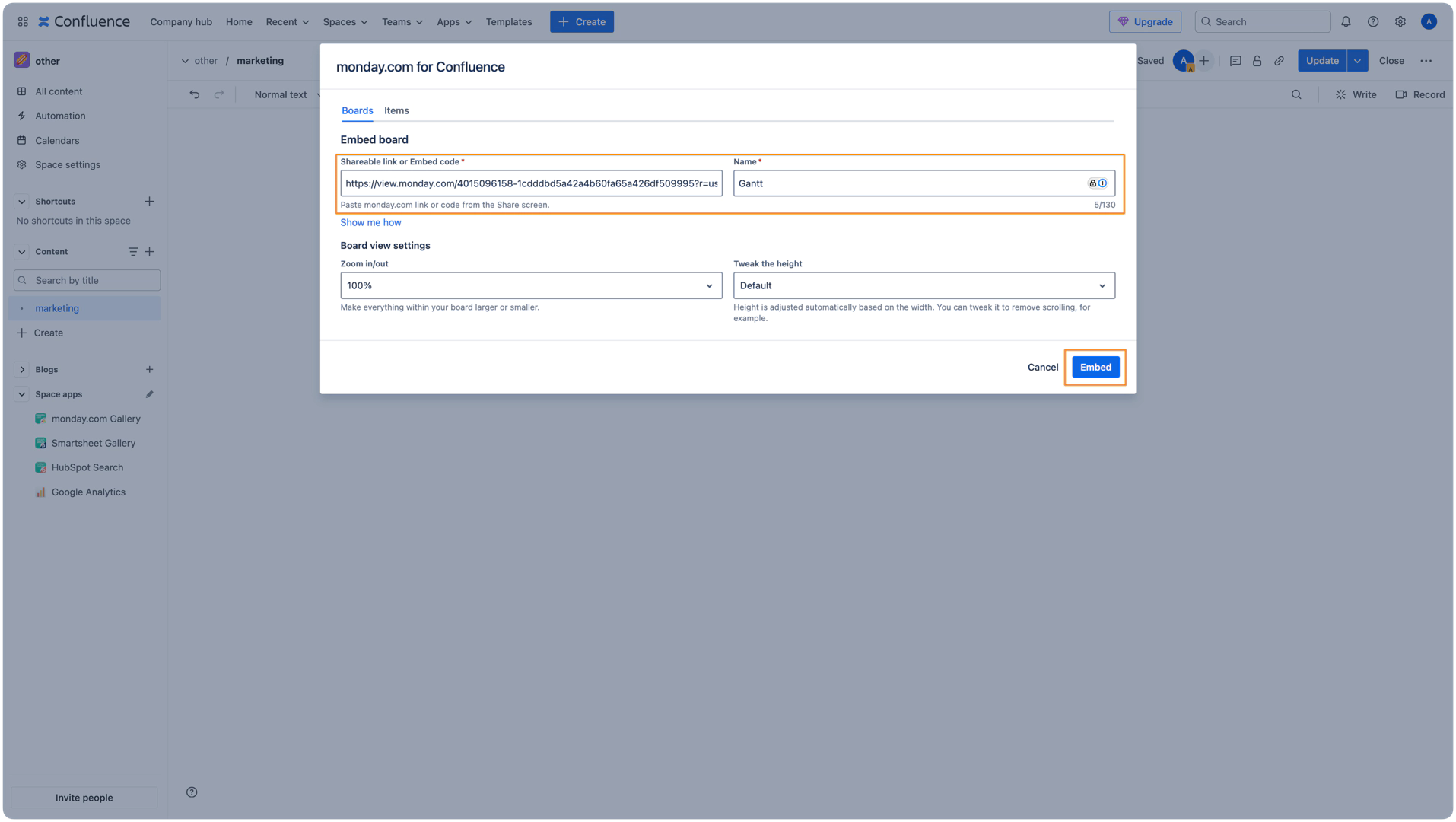1456x822 pixels.
Task: Collapse the Shortcuts section chevron
Action: click(x=21, y=202)
